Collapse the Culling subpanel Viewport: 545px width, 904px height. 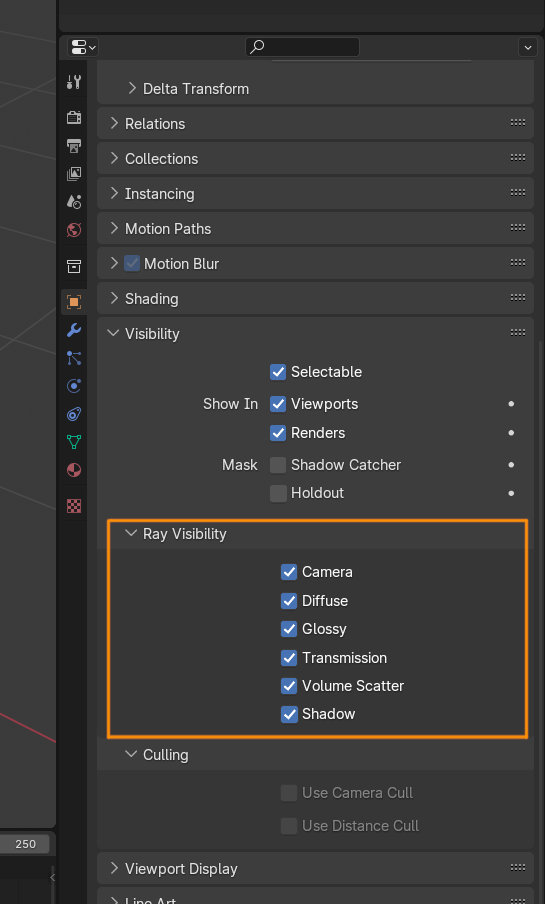[x=131, y=754]
